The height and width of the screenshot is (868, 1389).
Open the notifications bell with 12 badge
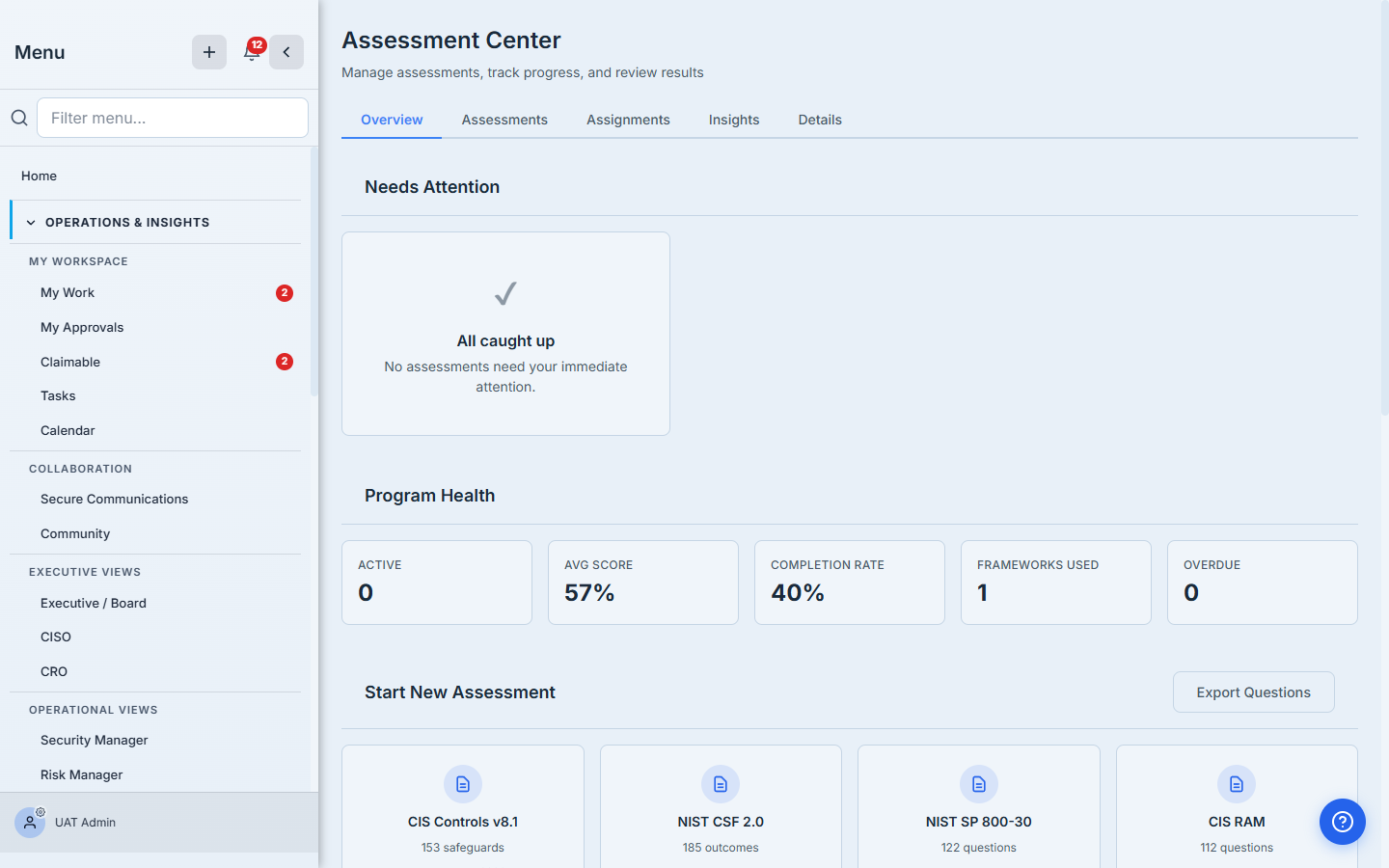252,52
